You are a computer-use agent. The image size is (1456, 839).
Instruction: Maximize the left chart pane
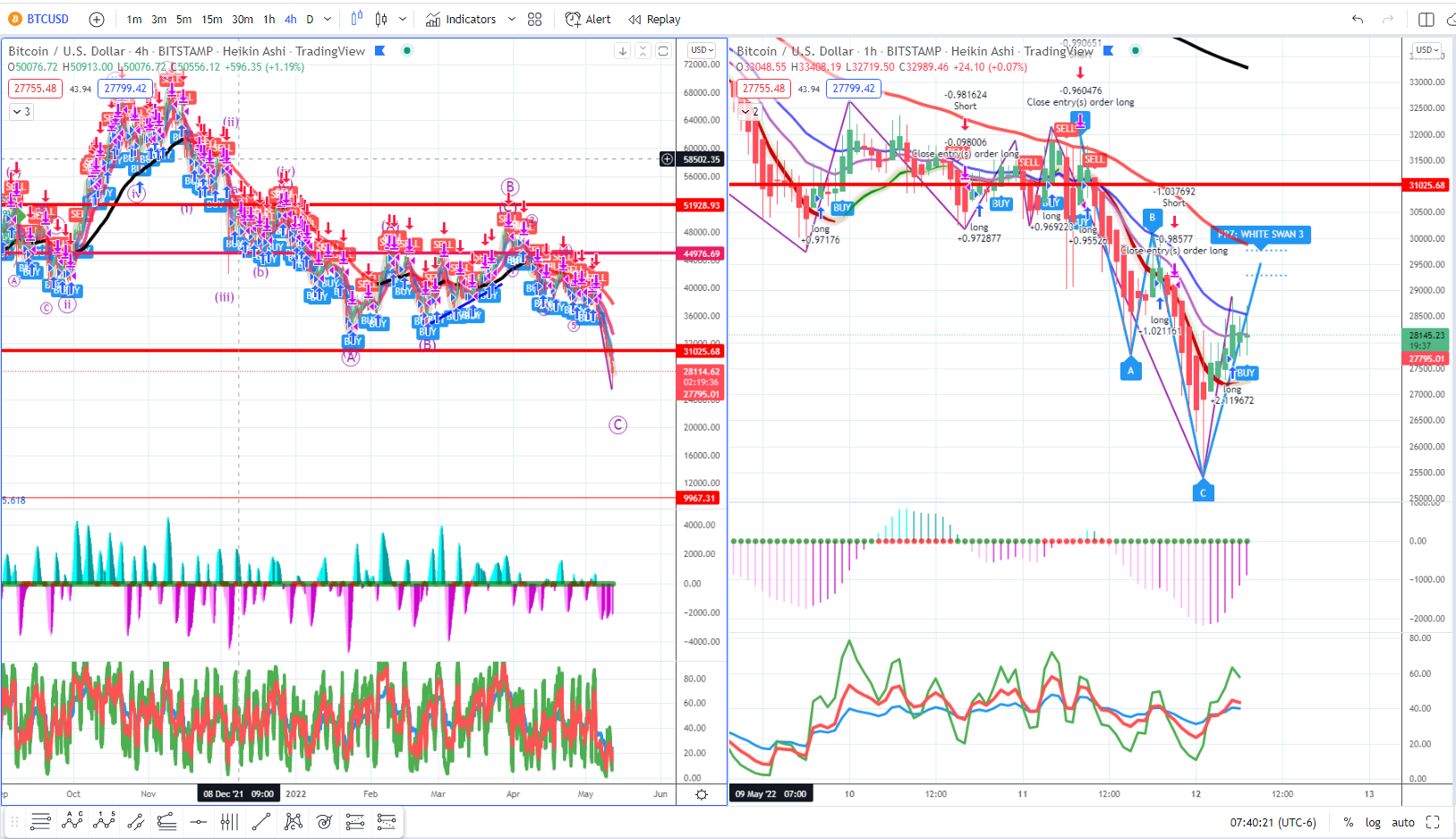(x=663, y=51)
